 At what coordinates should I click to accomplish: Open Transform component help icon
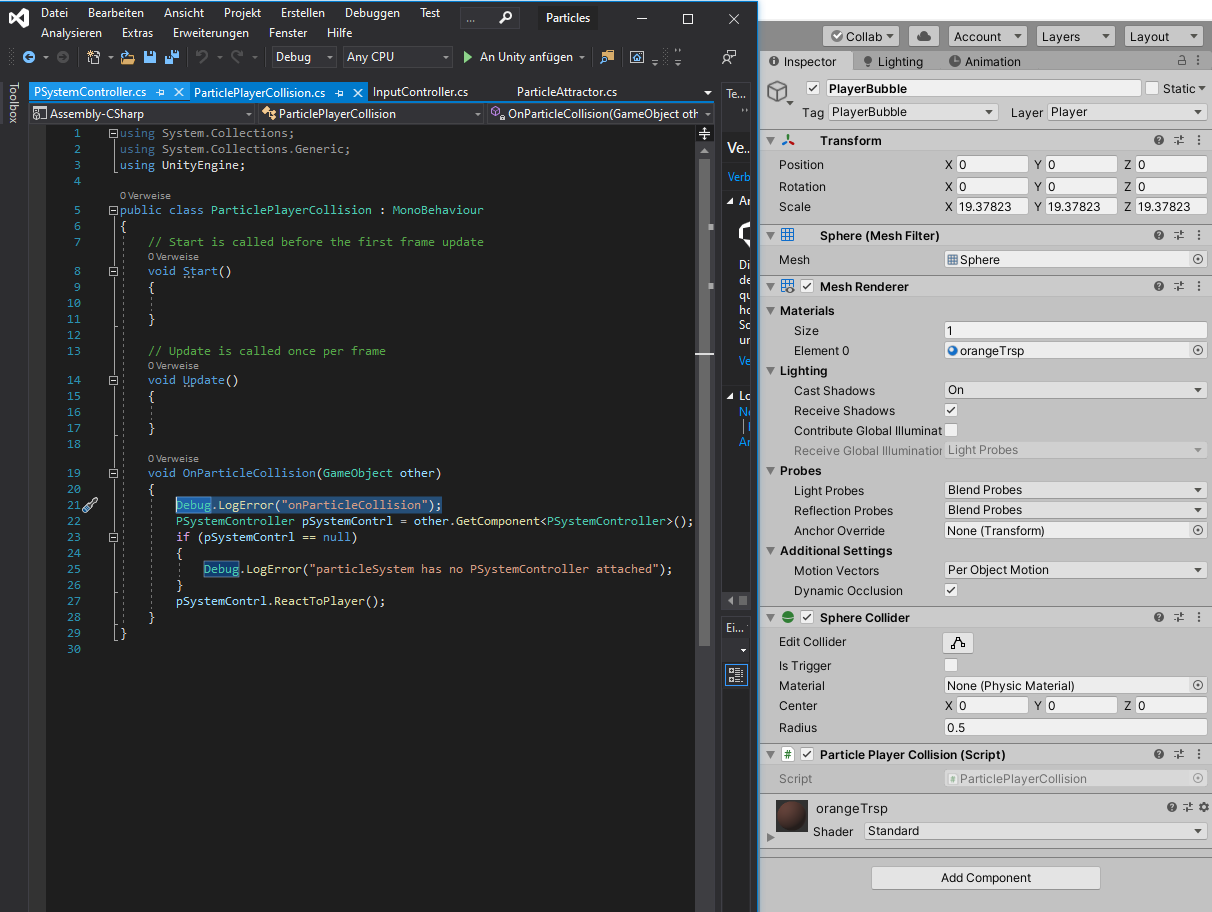pyautogui.click(x=1159, y=140)
